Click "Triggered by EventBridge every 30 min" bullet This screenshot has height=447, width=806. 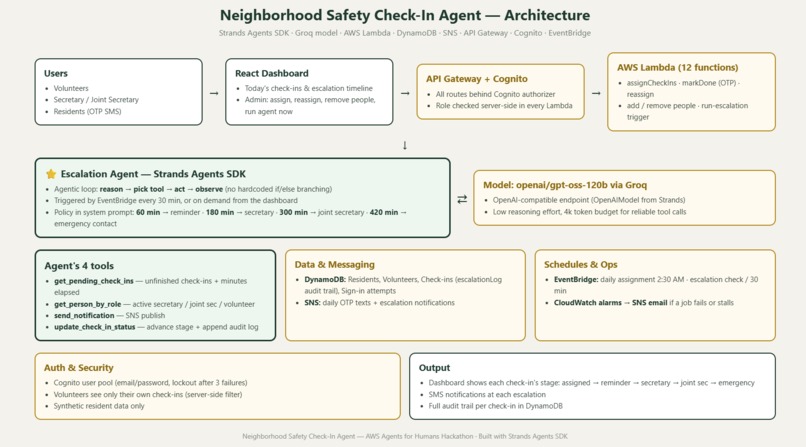point(176,201)
